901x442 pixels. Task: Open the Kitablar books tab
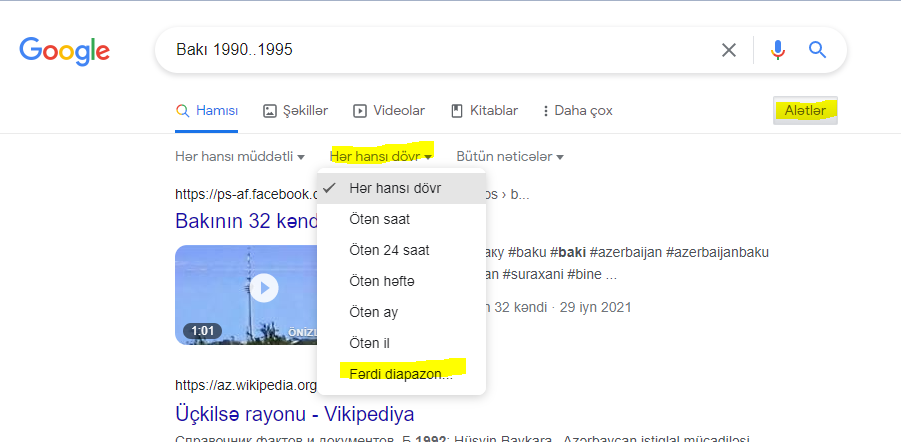point(484,111)
